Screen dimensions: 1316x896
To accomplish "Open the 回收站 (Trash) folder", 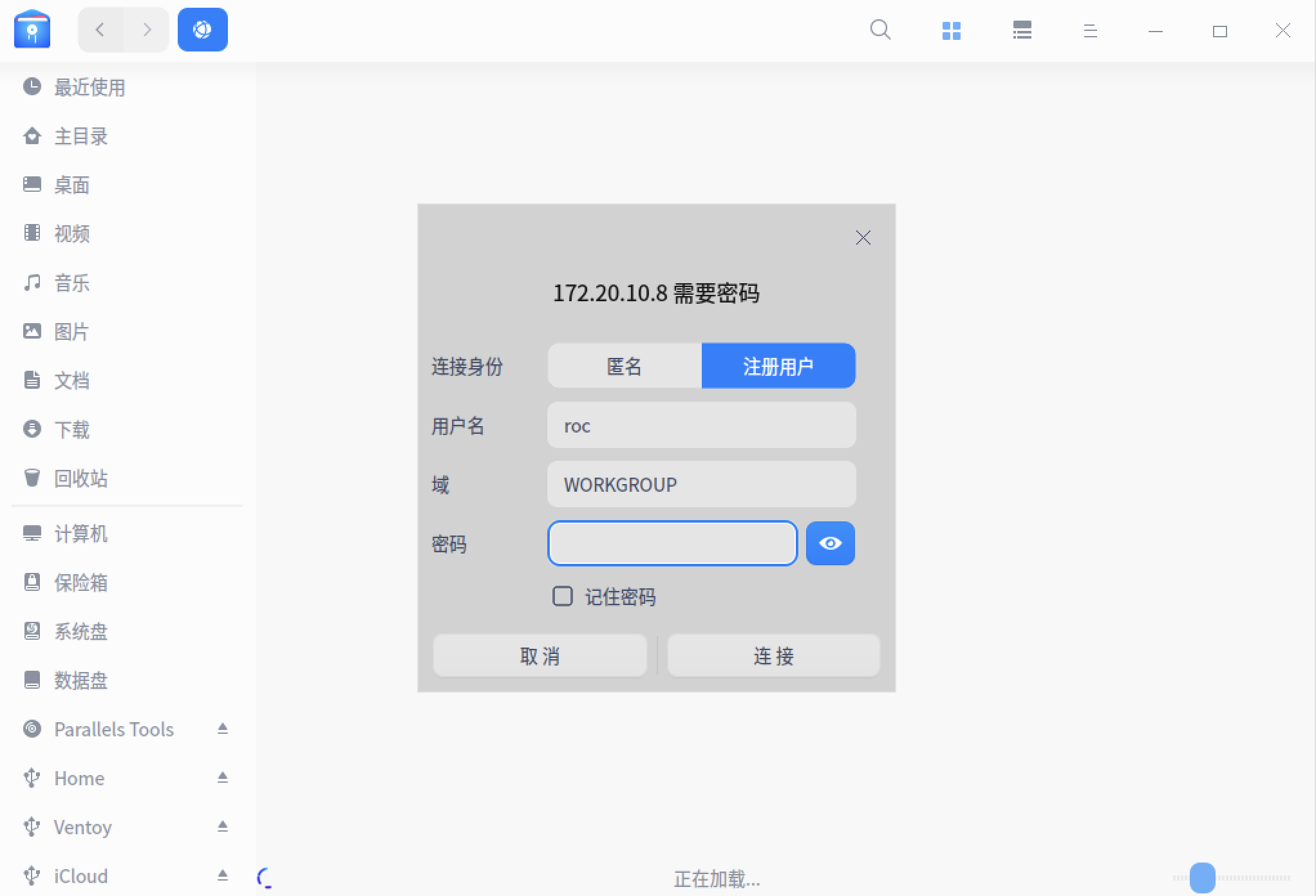I will (x=80, y=478).
